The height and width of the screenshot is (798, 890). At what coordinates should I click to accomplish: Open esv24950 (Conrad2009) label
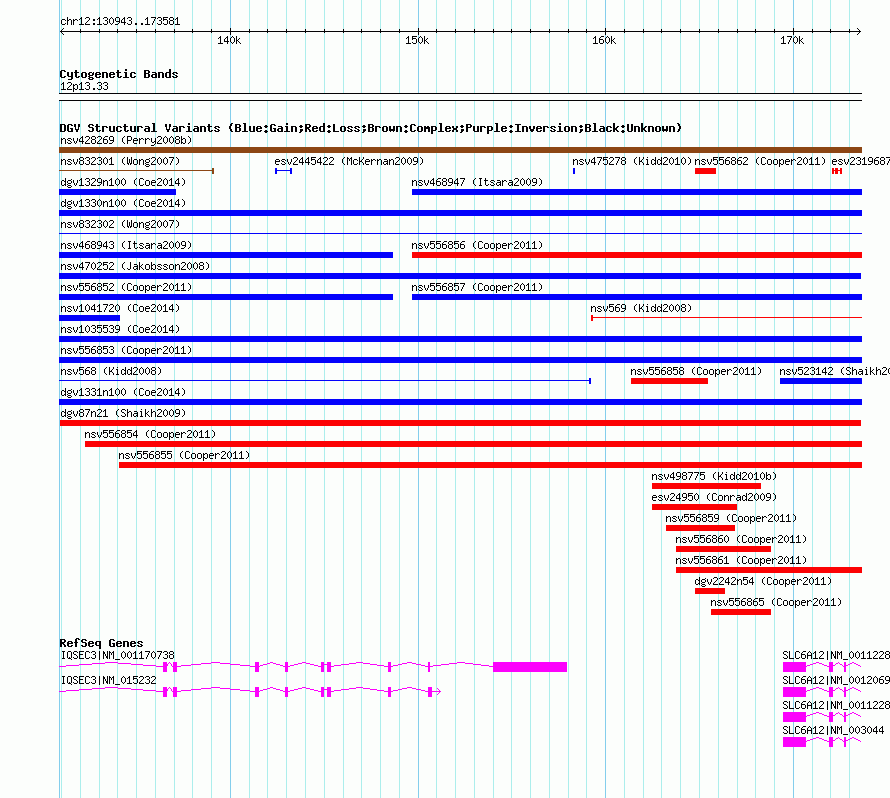point(714,497)
